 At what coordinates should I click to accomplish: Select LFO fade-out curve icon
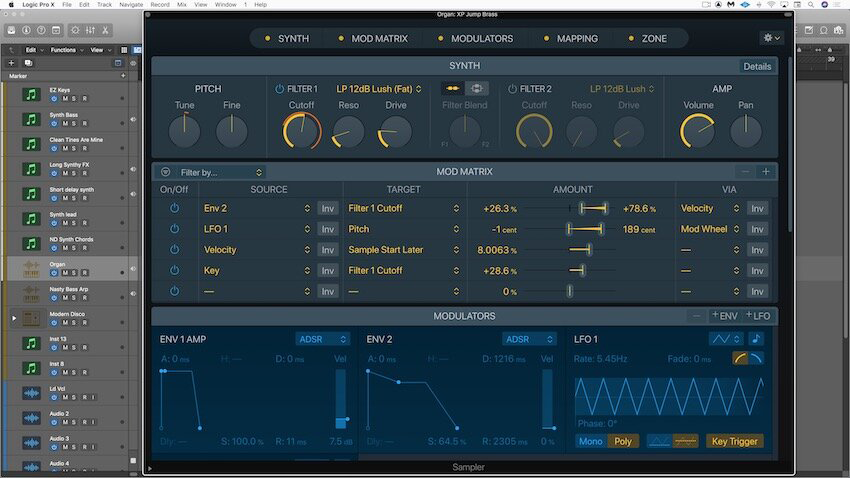[756, 358]
